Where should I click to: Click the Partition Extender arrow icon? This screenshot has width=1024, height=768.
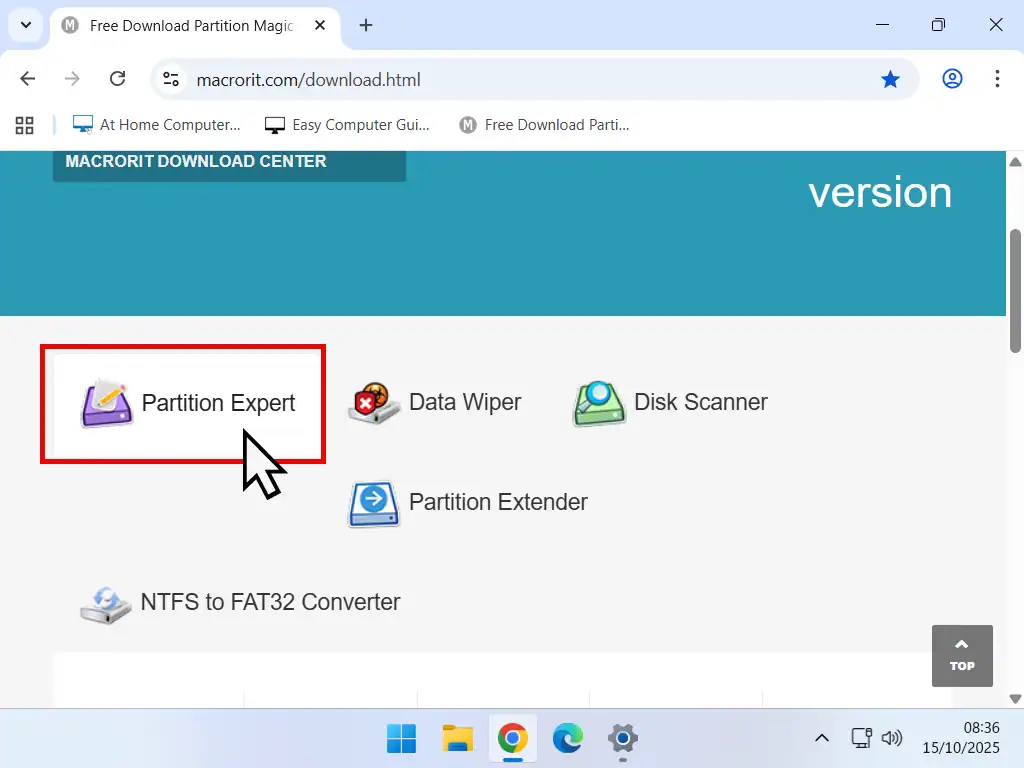(373, 503)
